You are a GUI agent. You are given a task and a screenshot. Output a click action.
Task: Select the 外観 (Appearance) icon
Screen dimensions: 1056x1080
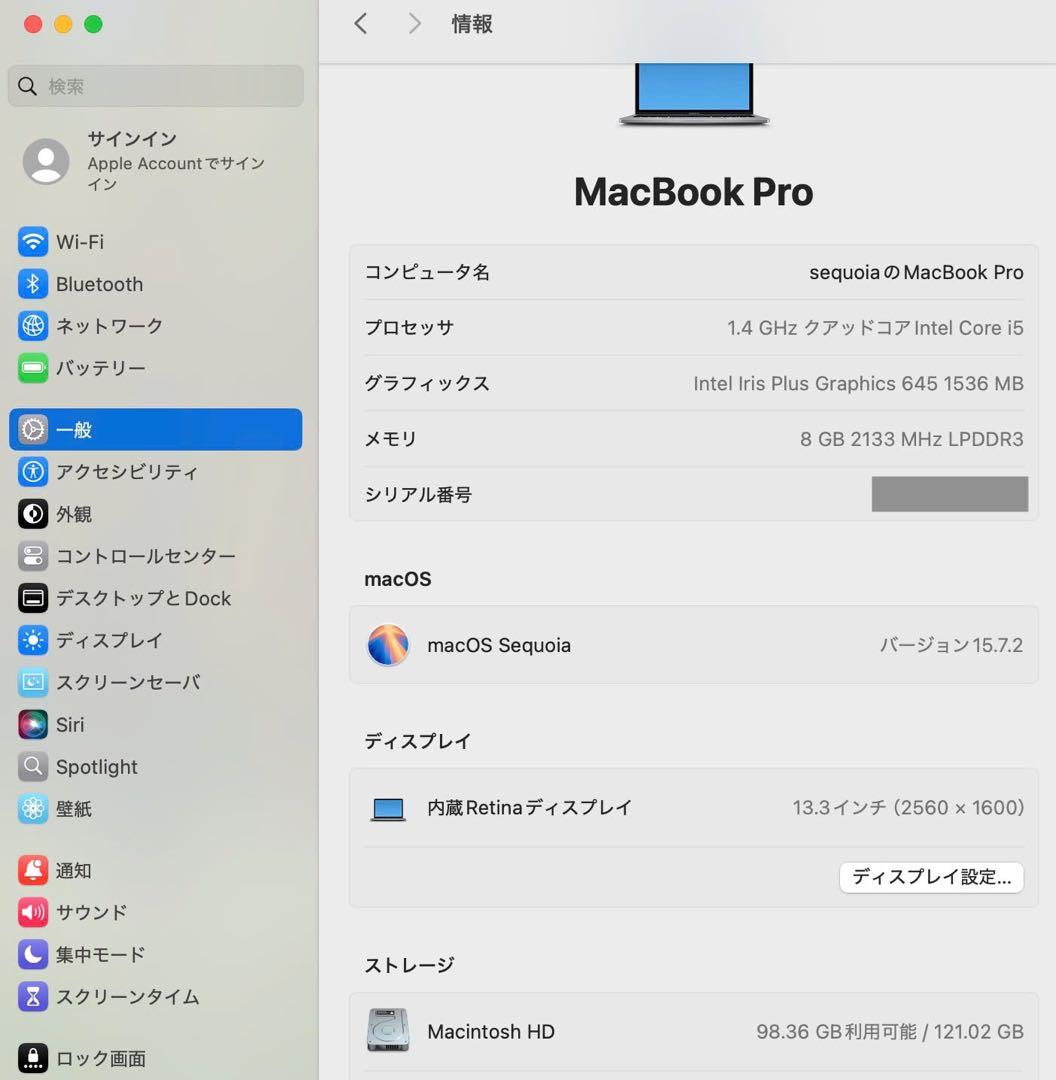click(33, 514)
